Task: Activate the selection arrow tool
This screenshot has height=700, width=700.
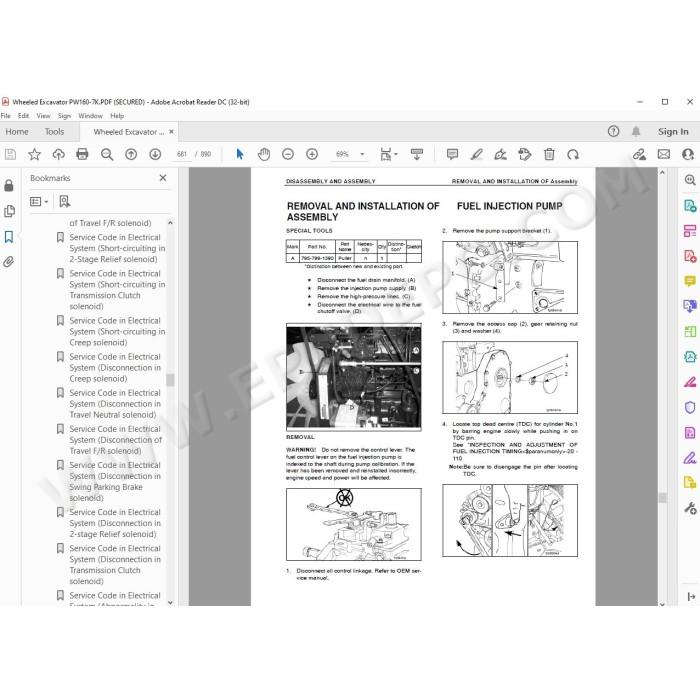Action: coord(240,154)
